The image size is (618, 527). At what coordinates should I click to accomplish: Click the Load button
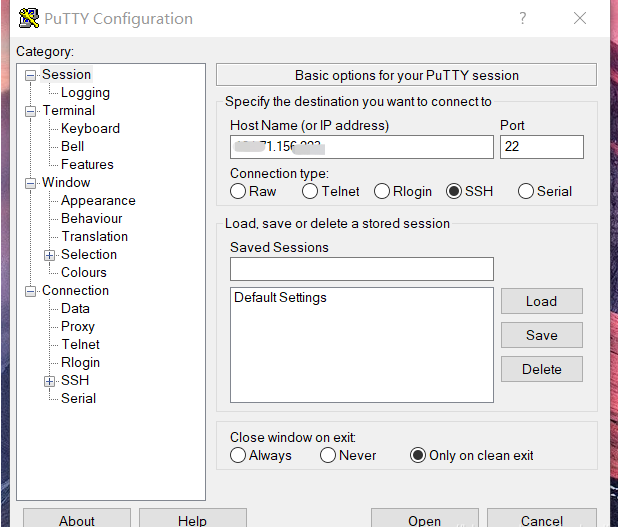point(541,301)
